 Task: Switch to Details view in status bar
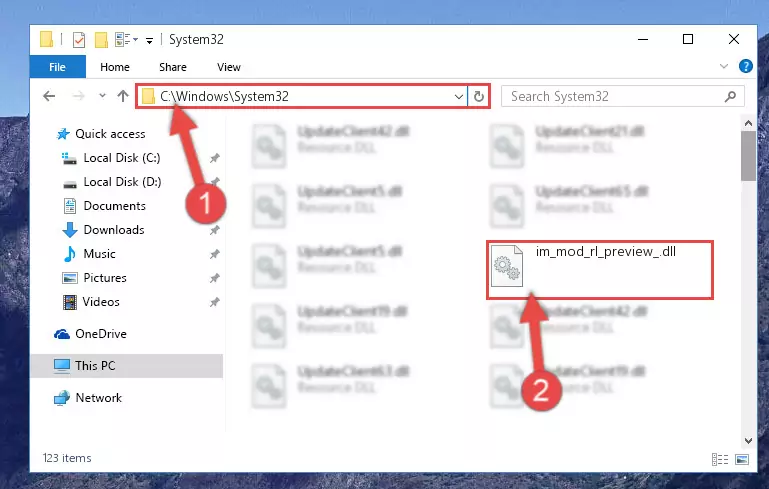(719, 460)
